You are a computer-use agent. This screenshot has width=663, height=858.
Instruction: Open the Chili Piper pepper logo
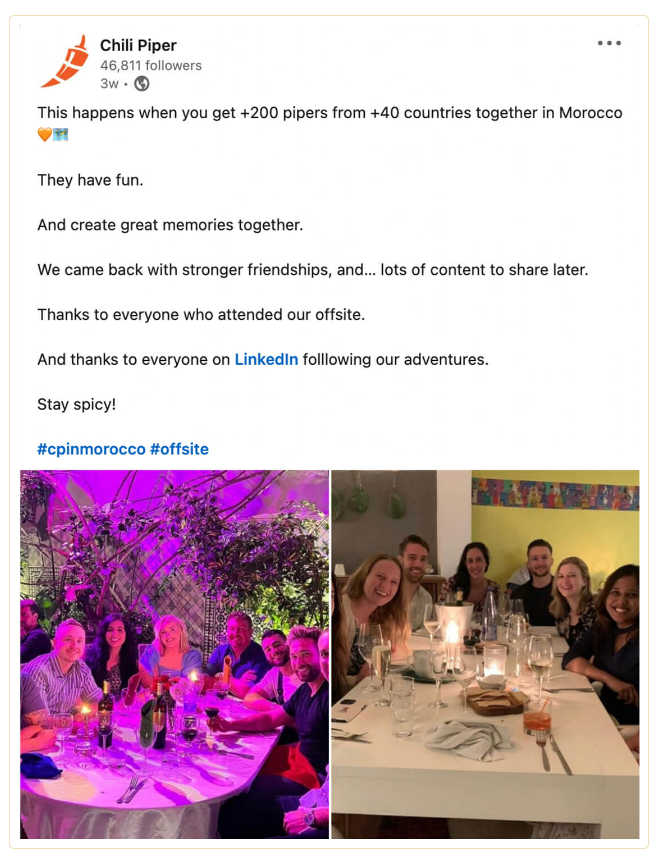(65, 61)
